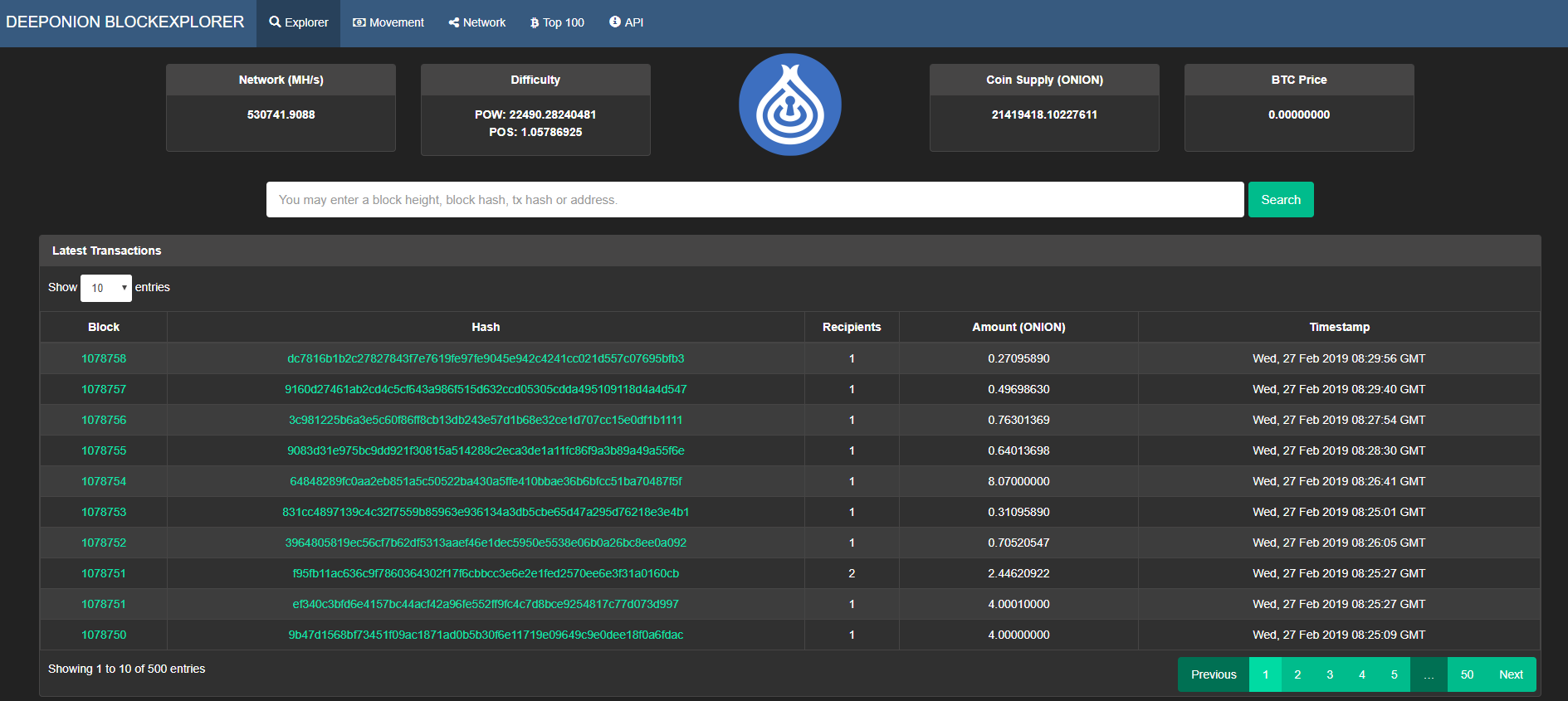1568x701 pixels.
Task: Open transaction hash starting 3964805819ec
Action: click(x=486, y=543)
